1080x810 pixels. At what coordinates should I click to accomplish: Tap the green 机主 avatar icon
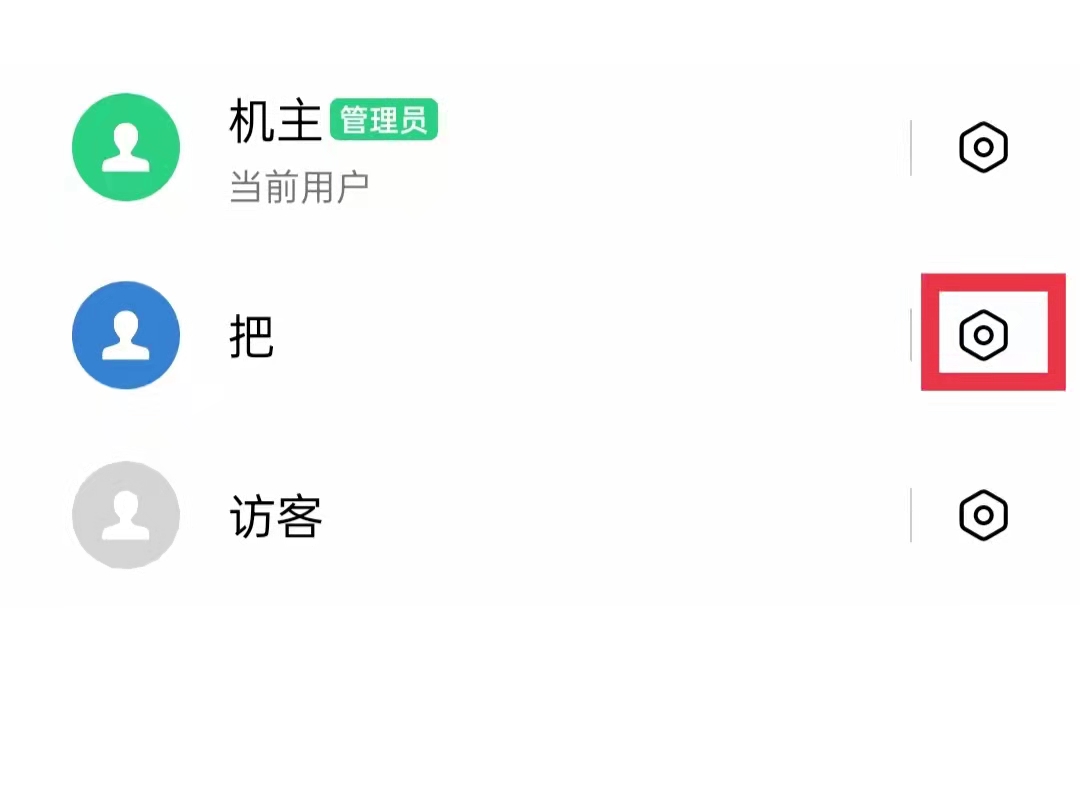click(126, 147)
